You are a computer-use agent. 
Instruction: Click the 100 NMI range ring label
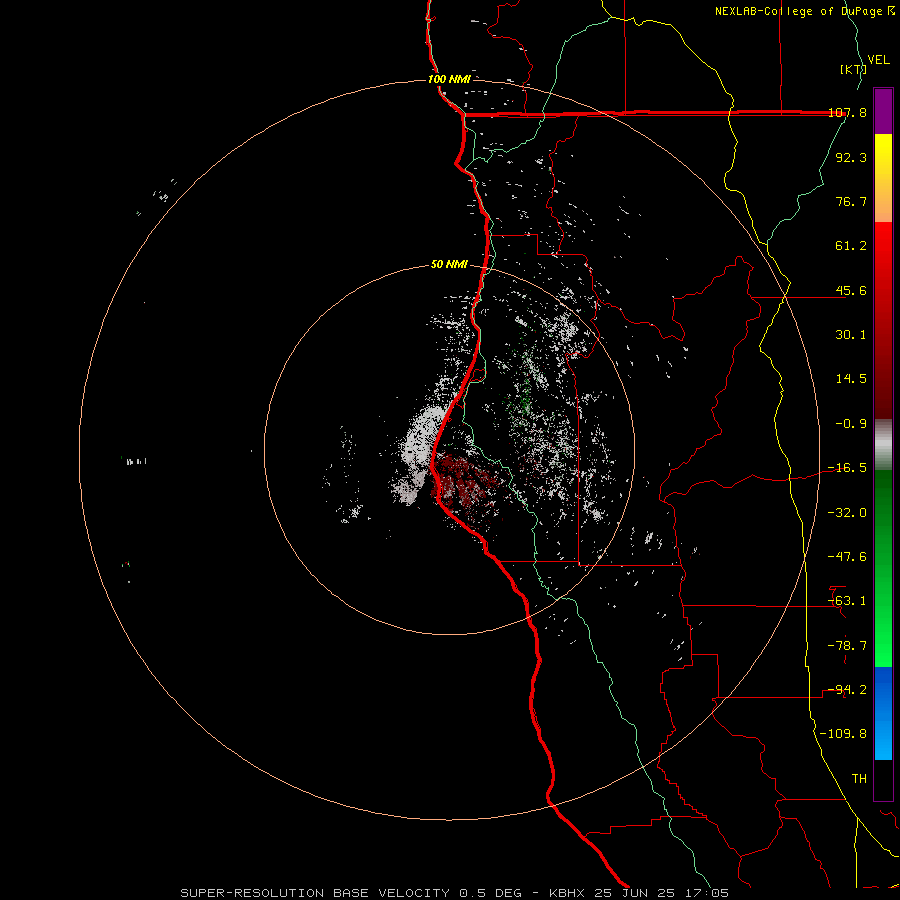pyautogui.click(x=449, y=79)
